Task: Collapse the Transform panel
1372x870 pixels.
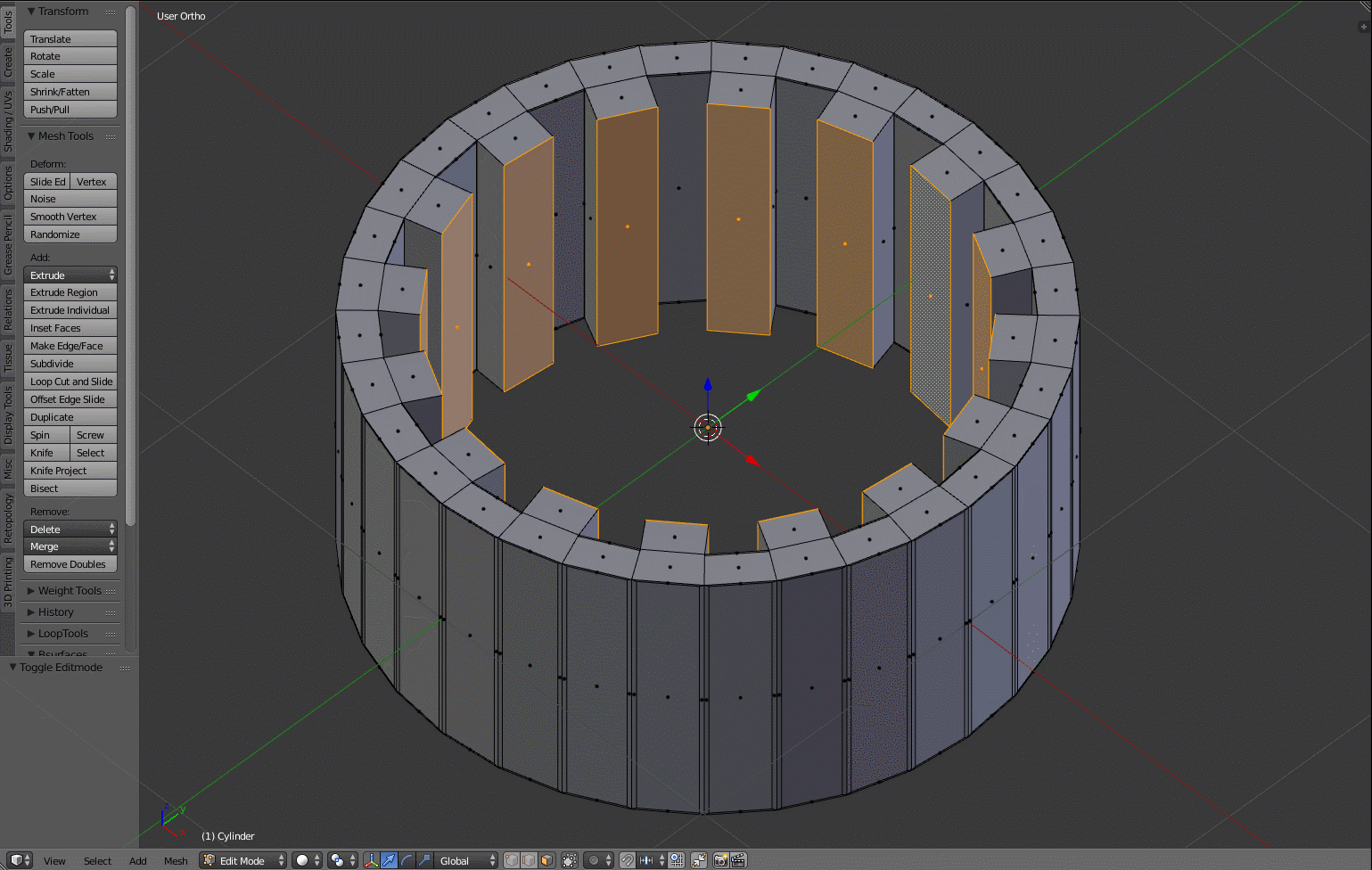Action: tap(32, 11)
